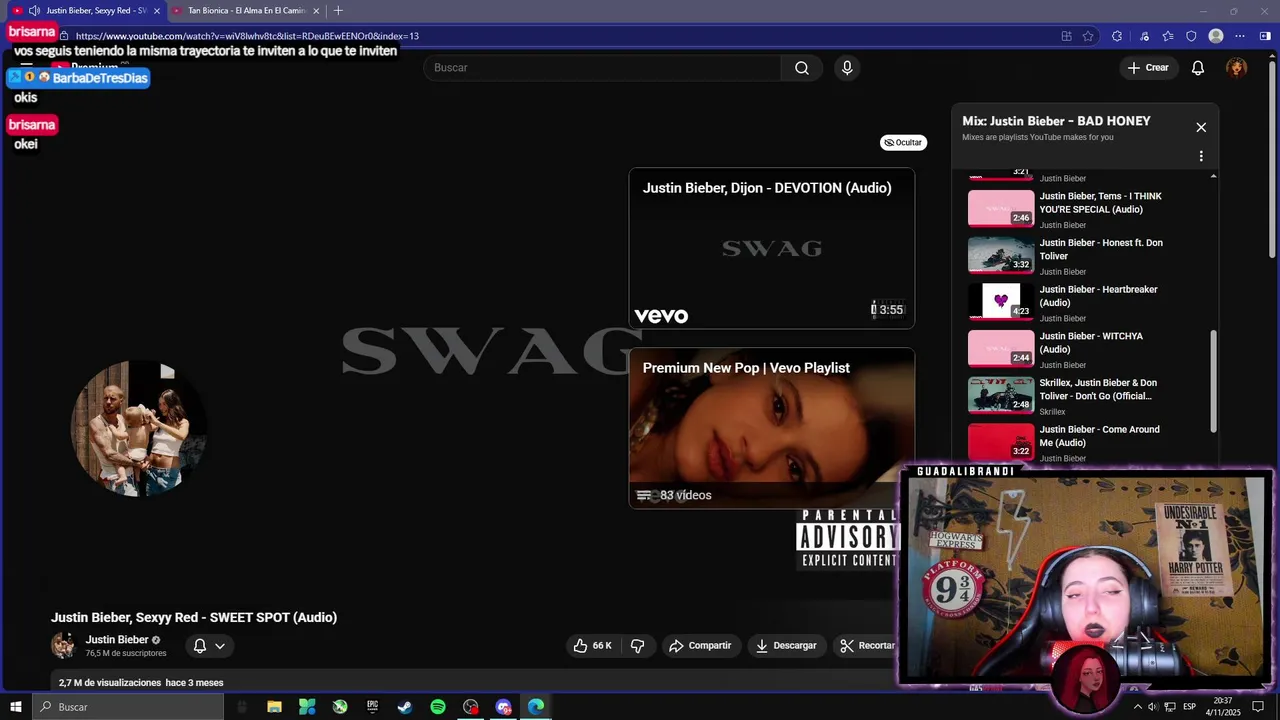
Task: Open the Mix playlist three-dot options menu
Action: (1201, 156)
